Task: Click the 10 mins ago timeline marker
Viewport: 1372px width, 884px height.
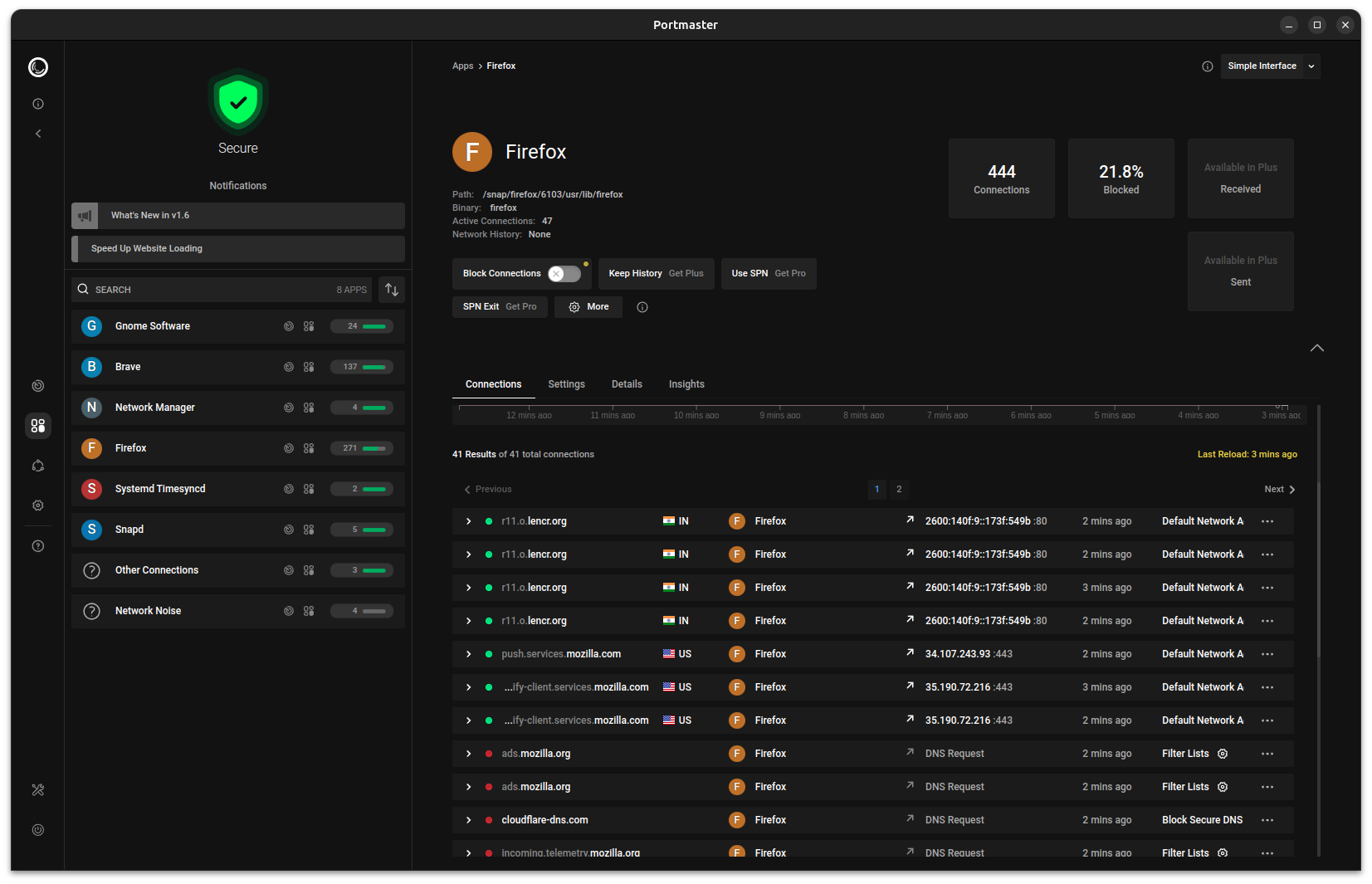Action: (696, 414)
